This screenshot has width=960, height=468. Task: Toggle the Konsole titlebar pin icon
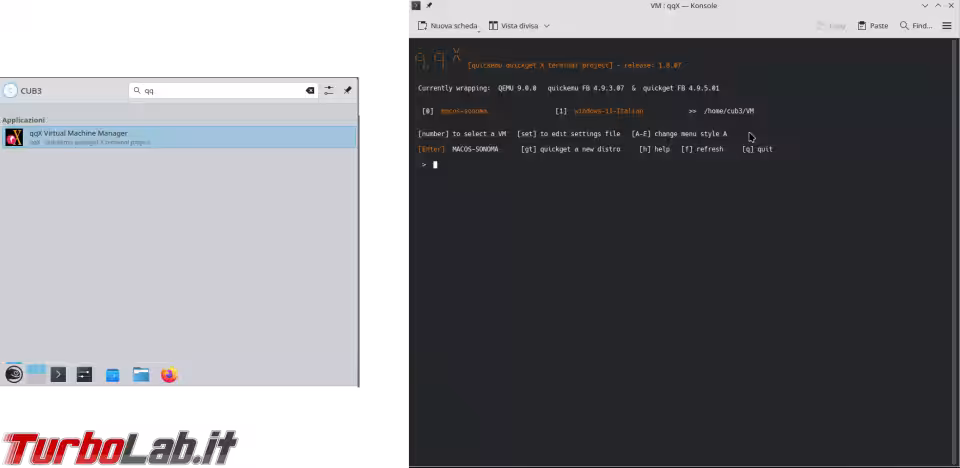(x=429, y=6)
